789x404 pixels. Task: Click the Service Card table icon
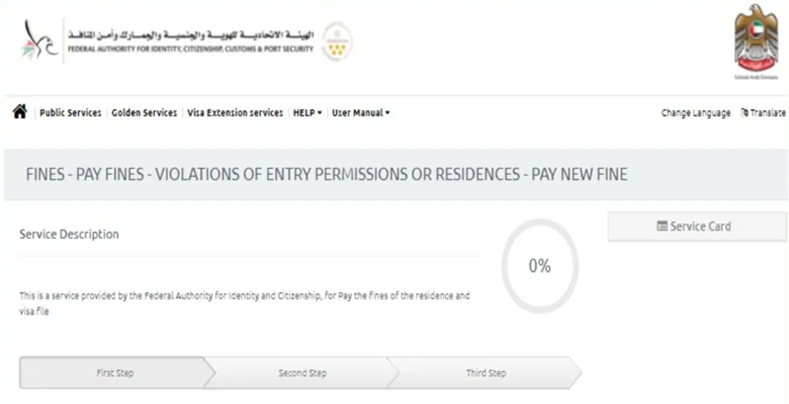pyautogui.click(x=662, y=226)
